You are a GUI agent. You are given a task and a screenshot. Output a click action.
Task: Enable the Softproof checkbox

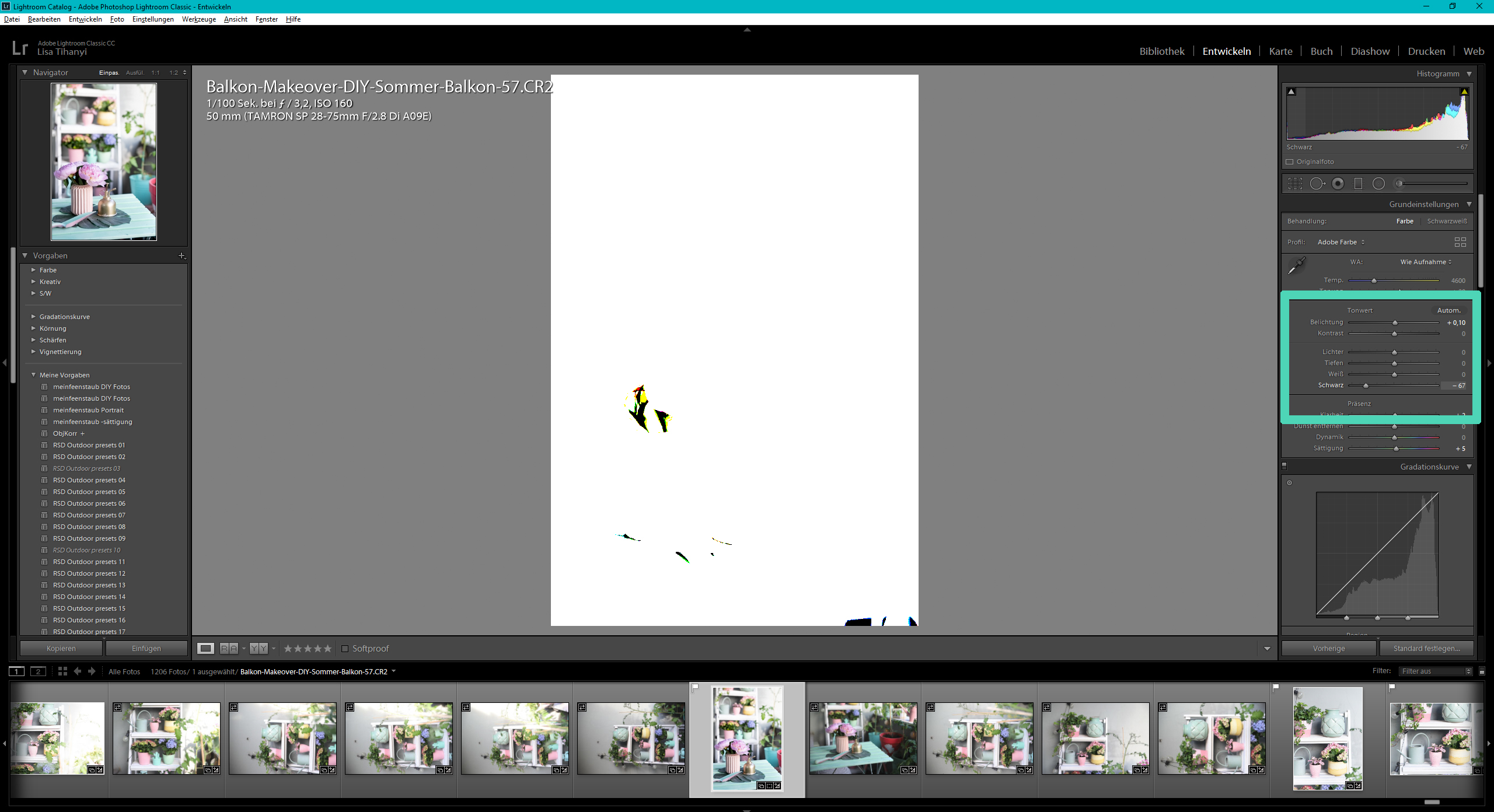point(345,649)
